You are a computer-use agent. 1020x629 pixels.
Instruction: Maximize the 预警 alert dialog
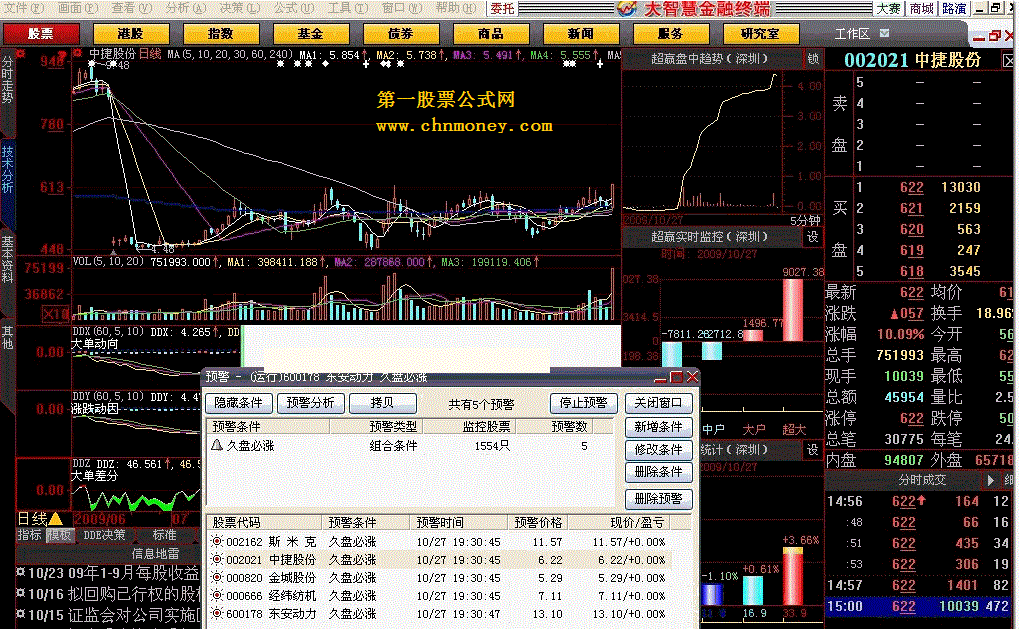(x=677, y=377)
